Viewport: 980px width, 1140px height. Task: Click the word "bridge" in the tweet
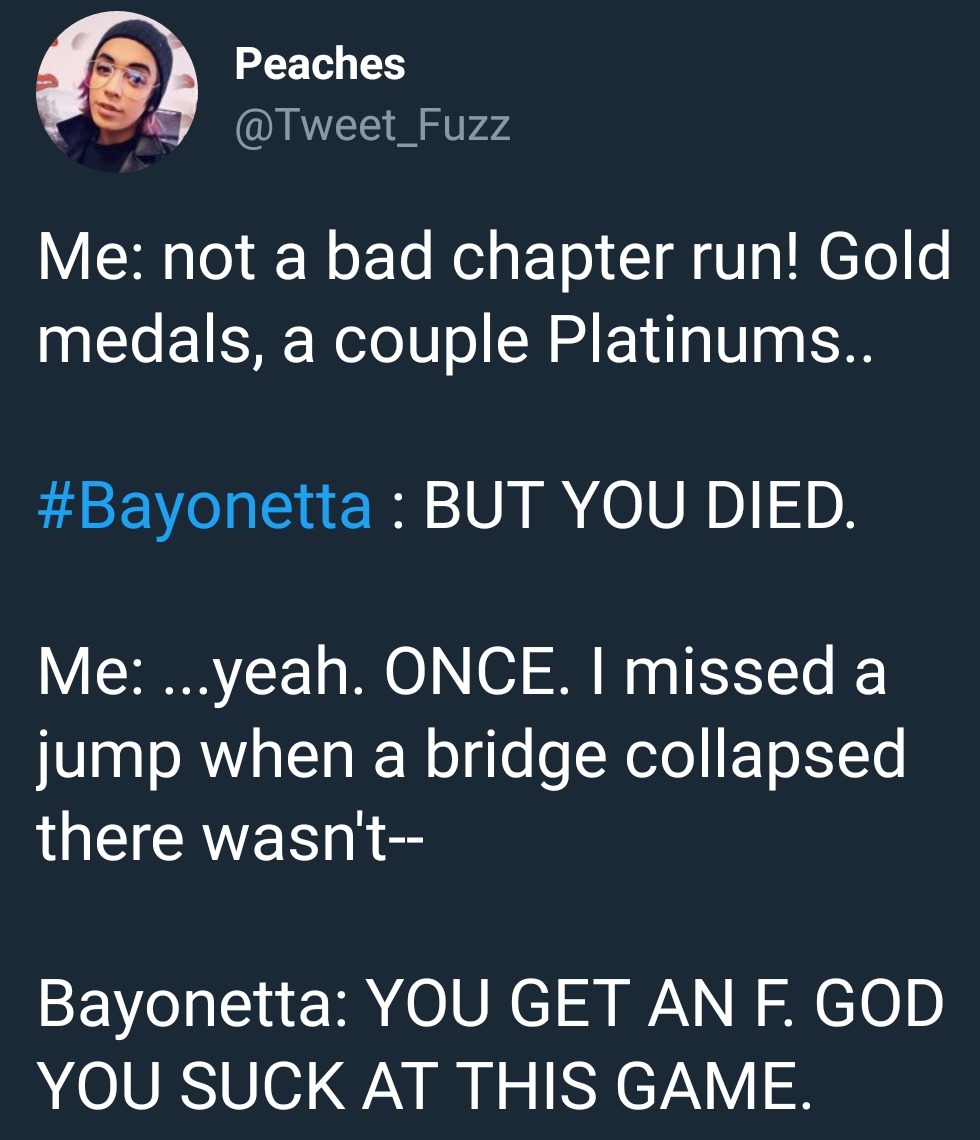pos(515,752)
